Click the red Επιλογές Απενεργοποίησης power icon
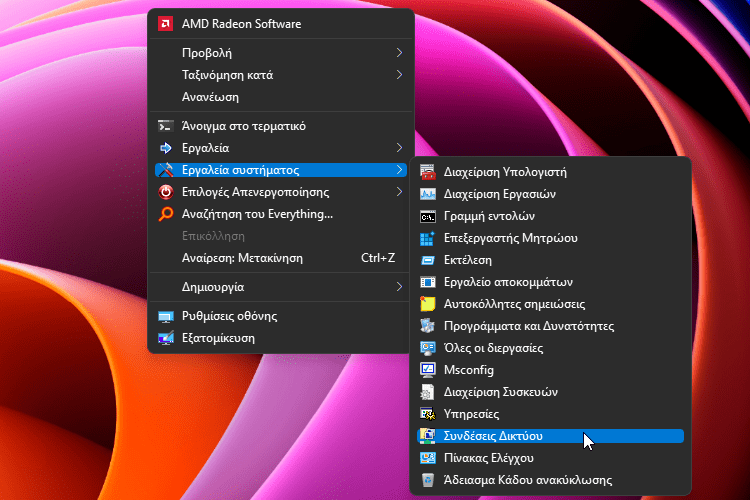Screen dimensions: 750x500 165,192
